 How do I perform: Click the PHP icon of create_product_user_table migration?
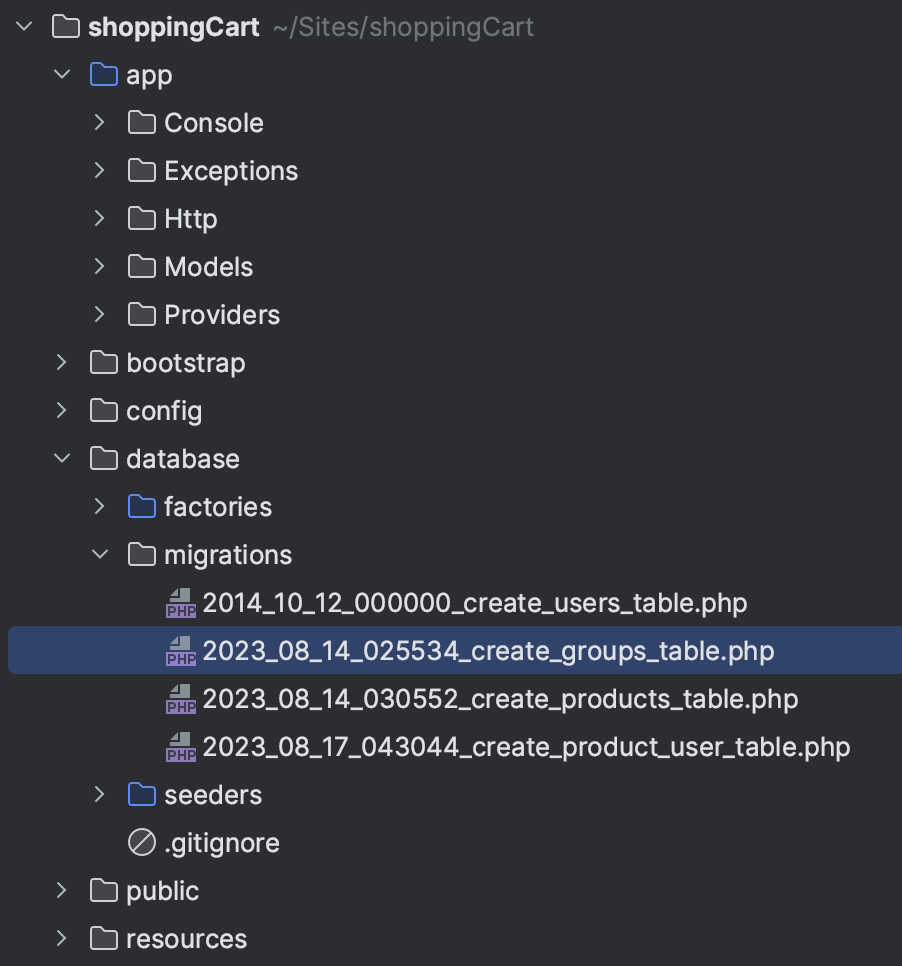[181, 747]
